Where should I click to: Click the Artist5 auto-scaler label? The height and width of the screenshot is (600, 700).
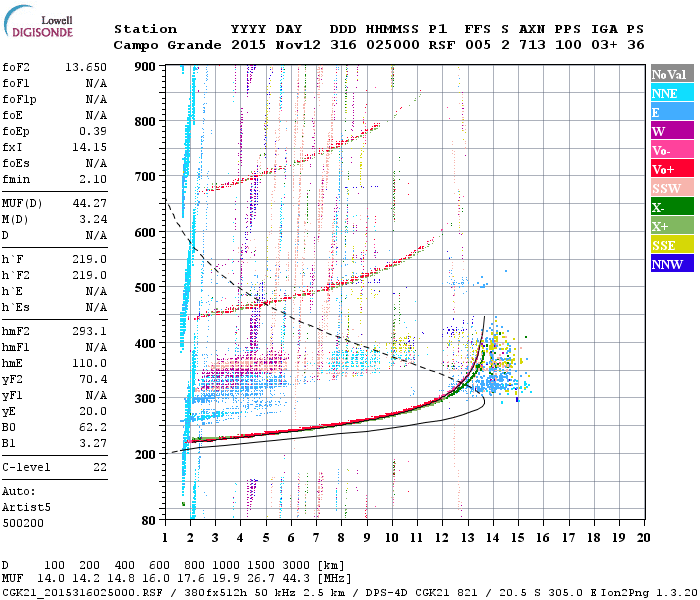(26, 508)
